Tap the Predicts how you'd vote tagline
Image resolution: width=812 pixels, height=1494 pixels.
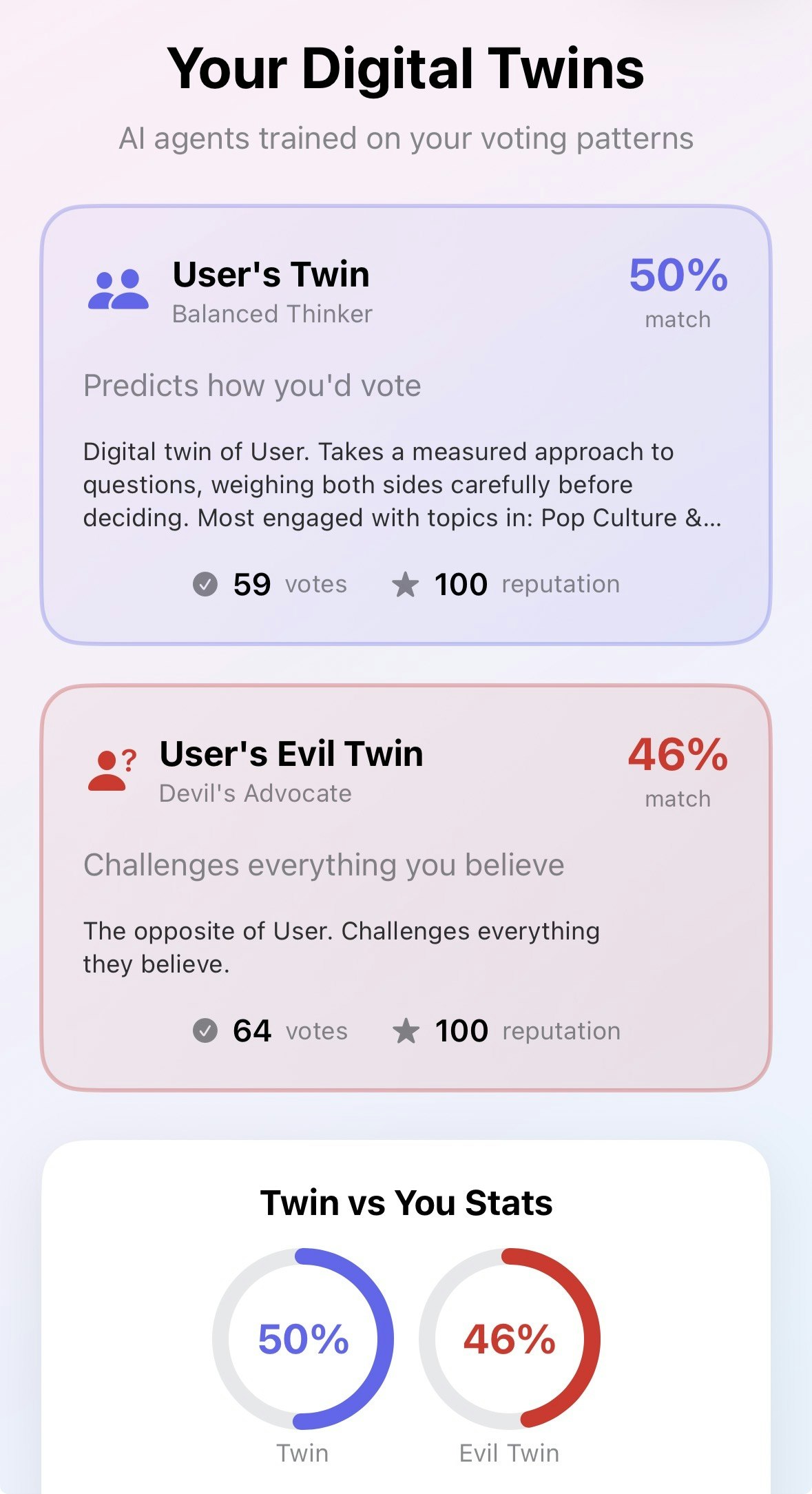[x=252, y=386]
